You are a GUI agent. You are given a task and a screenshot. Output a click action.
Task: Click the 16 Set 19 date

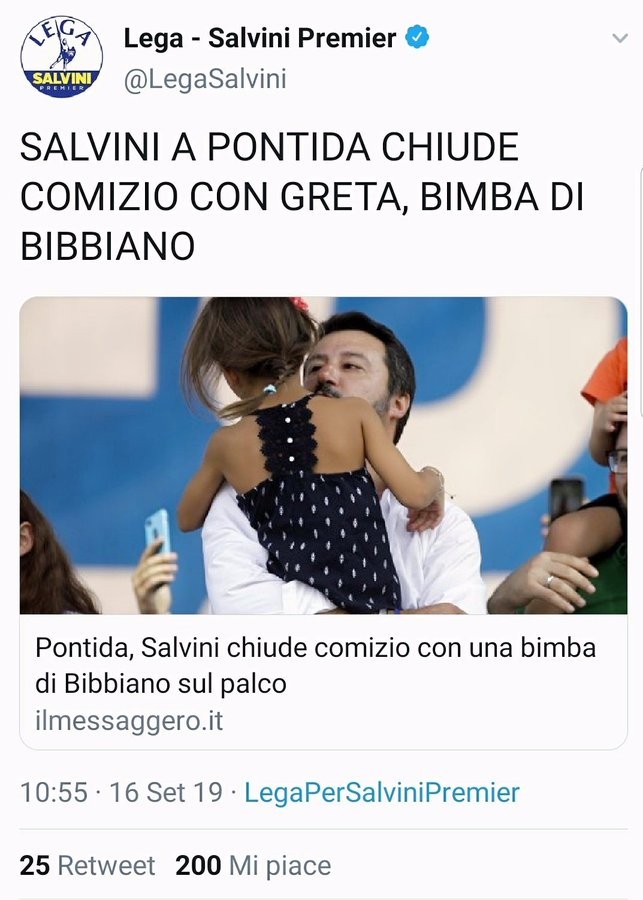(166, 793)
